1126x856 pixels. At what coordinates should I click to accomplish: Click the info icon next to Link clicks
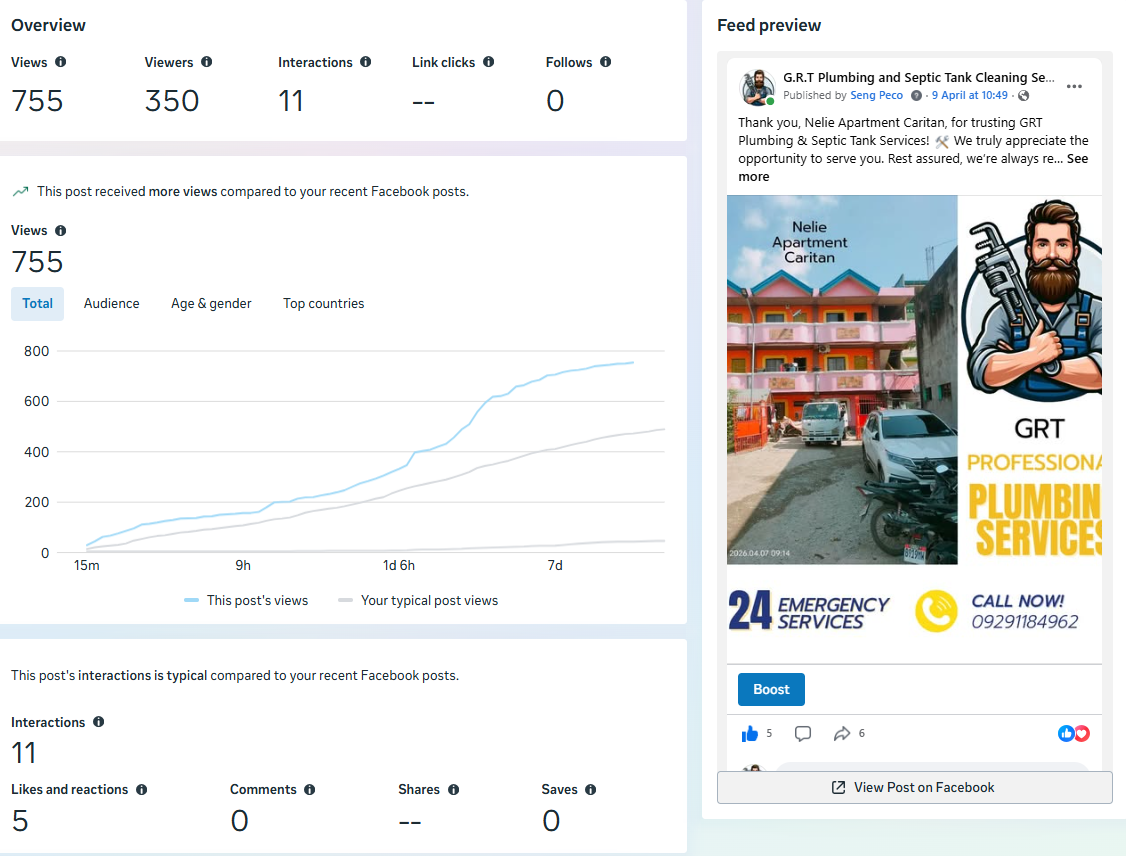488,62
